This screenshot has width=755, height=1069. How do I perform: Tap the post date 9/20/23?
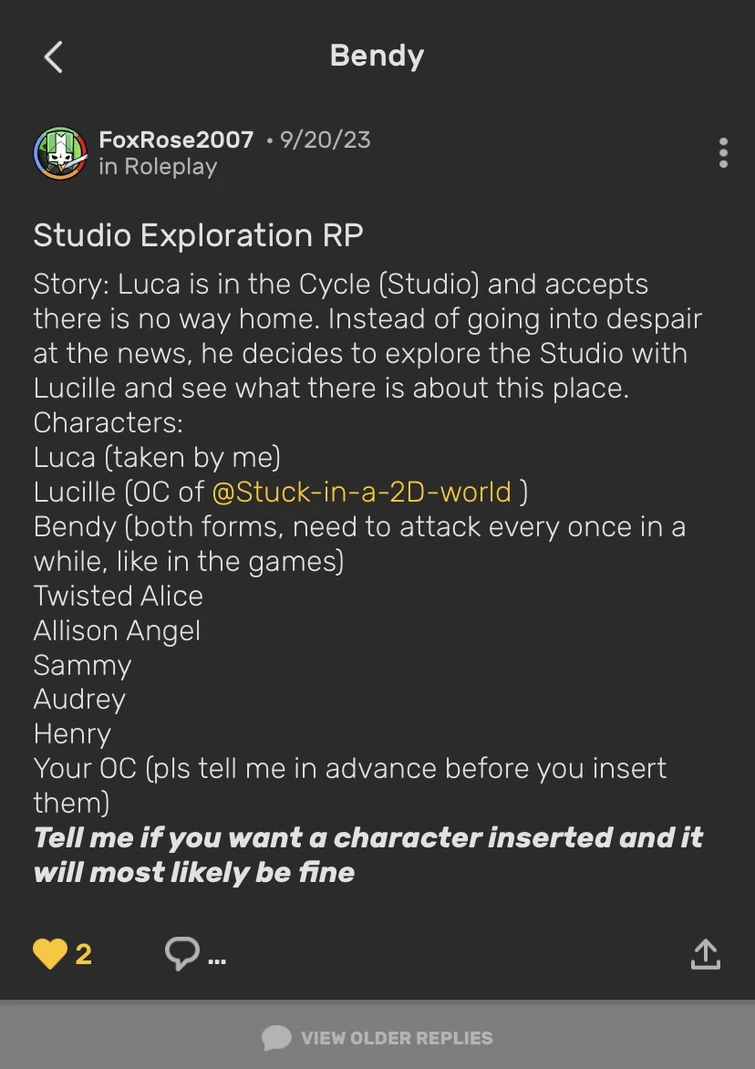pos(324,139)
